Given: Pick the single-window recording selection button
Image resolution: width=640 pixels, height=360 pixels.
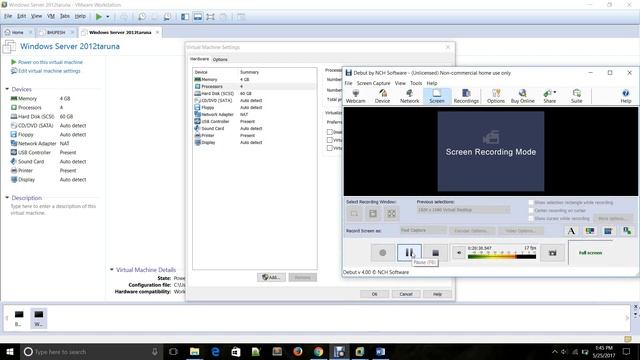Looking at the screenshot, I should (x=373, y=213).
